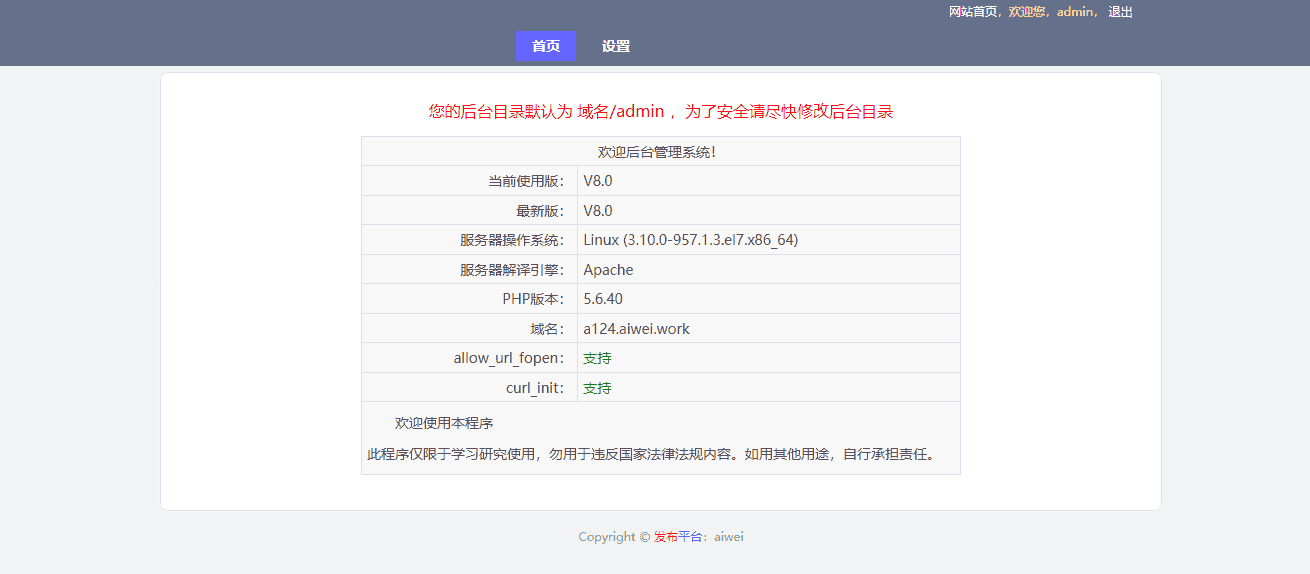Open the 网站首页 link in header

coord(973,12)
